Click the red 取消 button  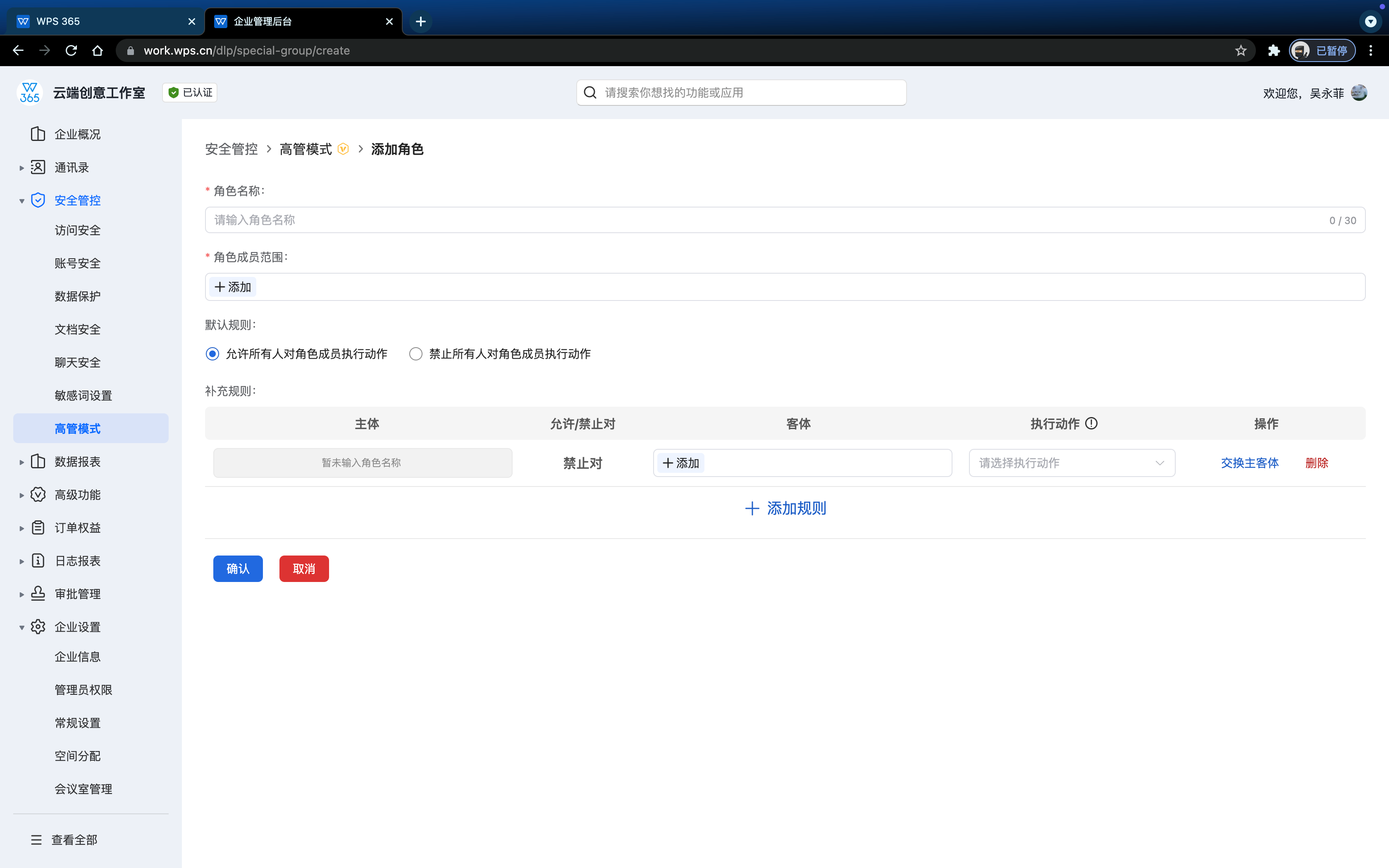tap(303, 568)
